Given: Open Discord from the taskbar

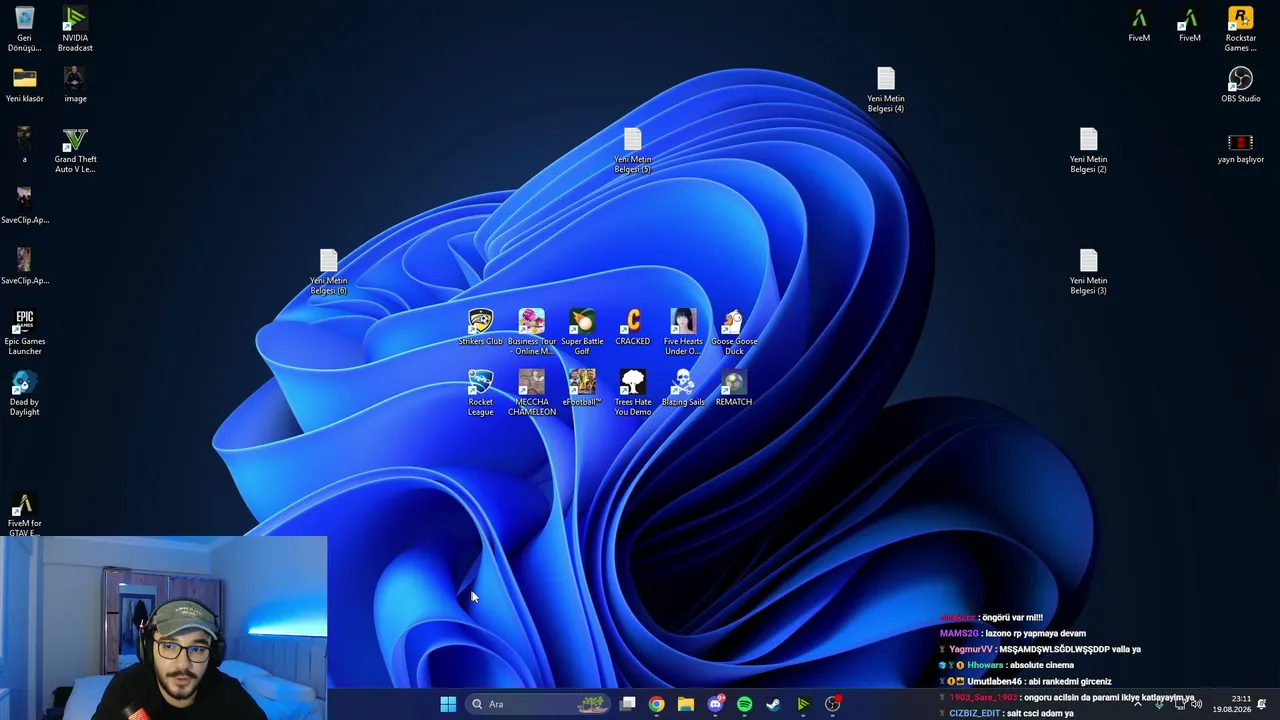Looking at the screenshot, I should [715, 704].
